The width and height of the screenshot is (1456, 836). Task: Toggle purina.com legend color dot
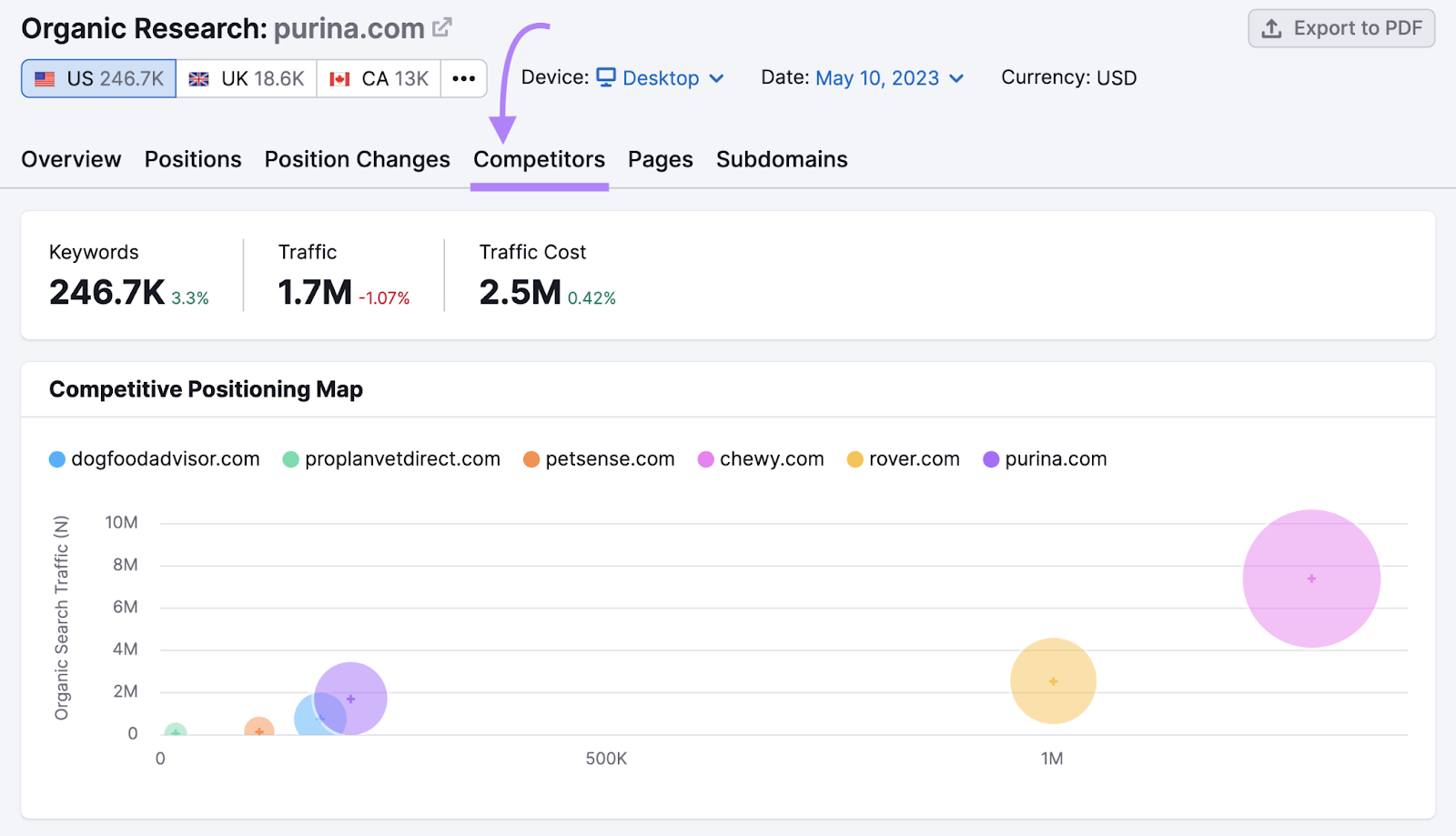[x=991, y=459]
